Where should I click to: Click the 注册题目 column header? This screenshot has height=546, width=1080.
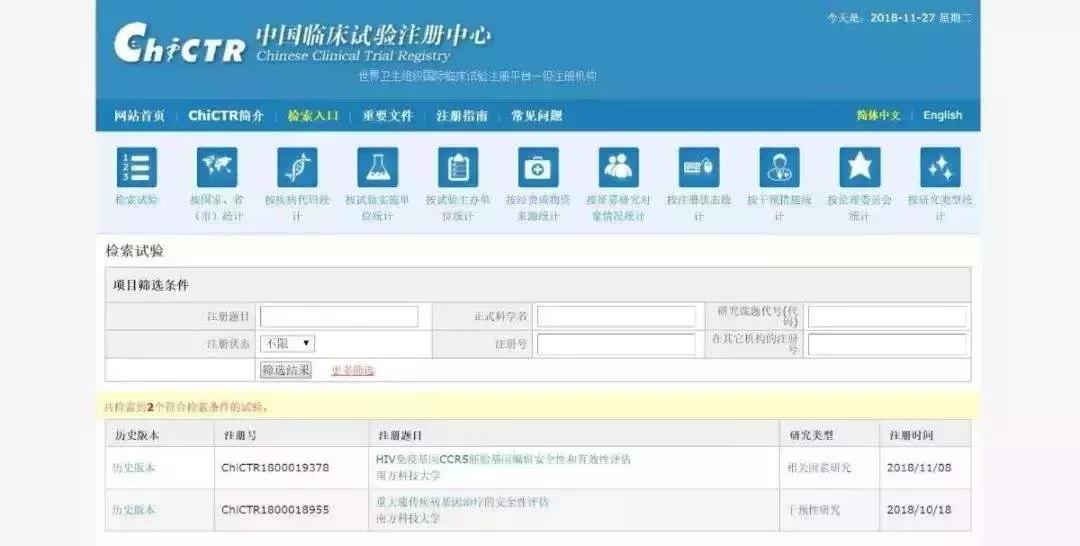[400, 435]
